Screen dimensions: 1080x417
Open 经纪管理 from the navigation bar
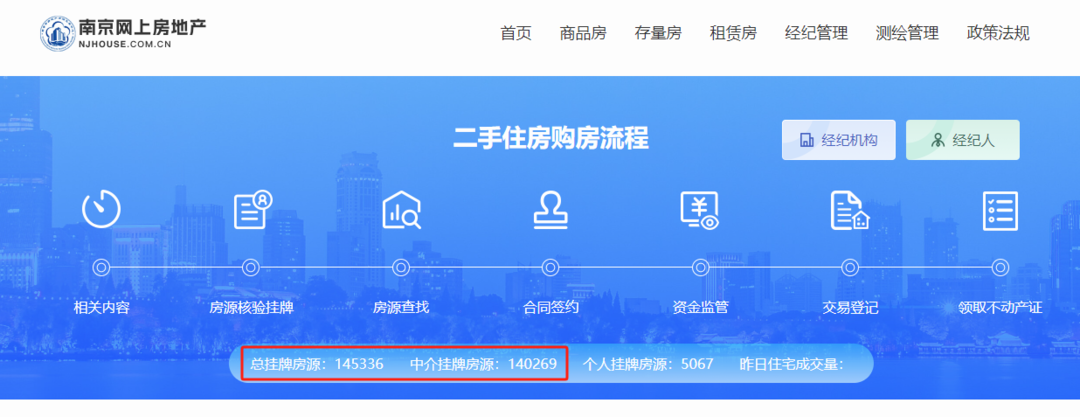click(816, 33)
